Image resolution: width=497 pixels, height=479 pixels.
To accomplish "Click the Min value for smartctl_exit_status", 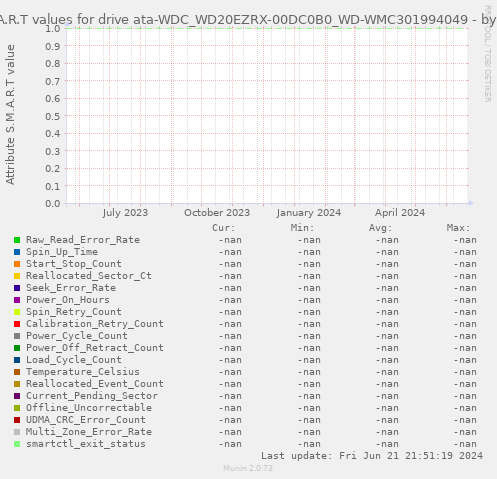I will coord(309,444).
